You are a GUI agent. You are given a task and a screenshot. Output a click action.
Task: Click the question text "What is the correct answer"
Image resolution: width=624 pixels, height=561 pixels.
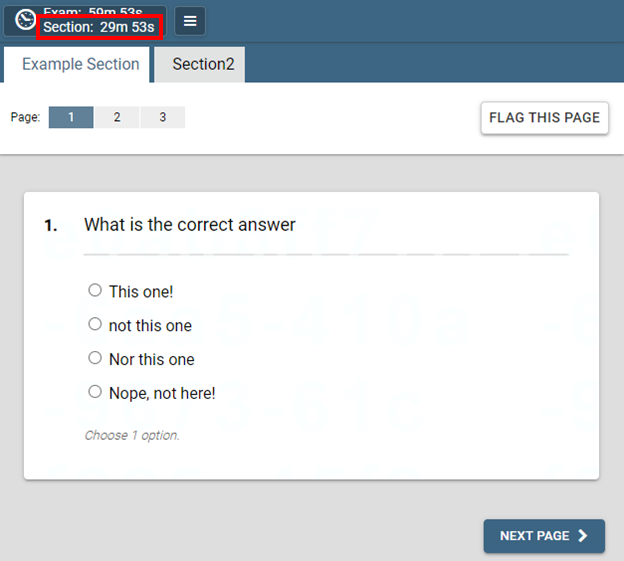pos(190,224)
